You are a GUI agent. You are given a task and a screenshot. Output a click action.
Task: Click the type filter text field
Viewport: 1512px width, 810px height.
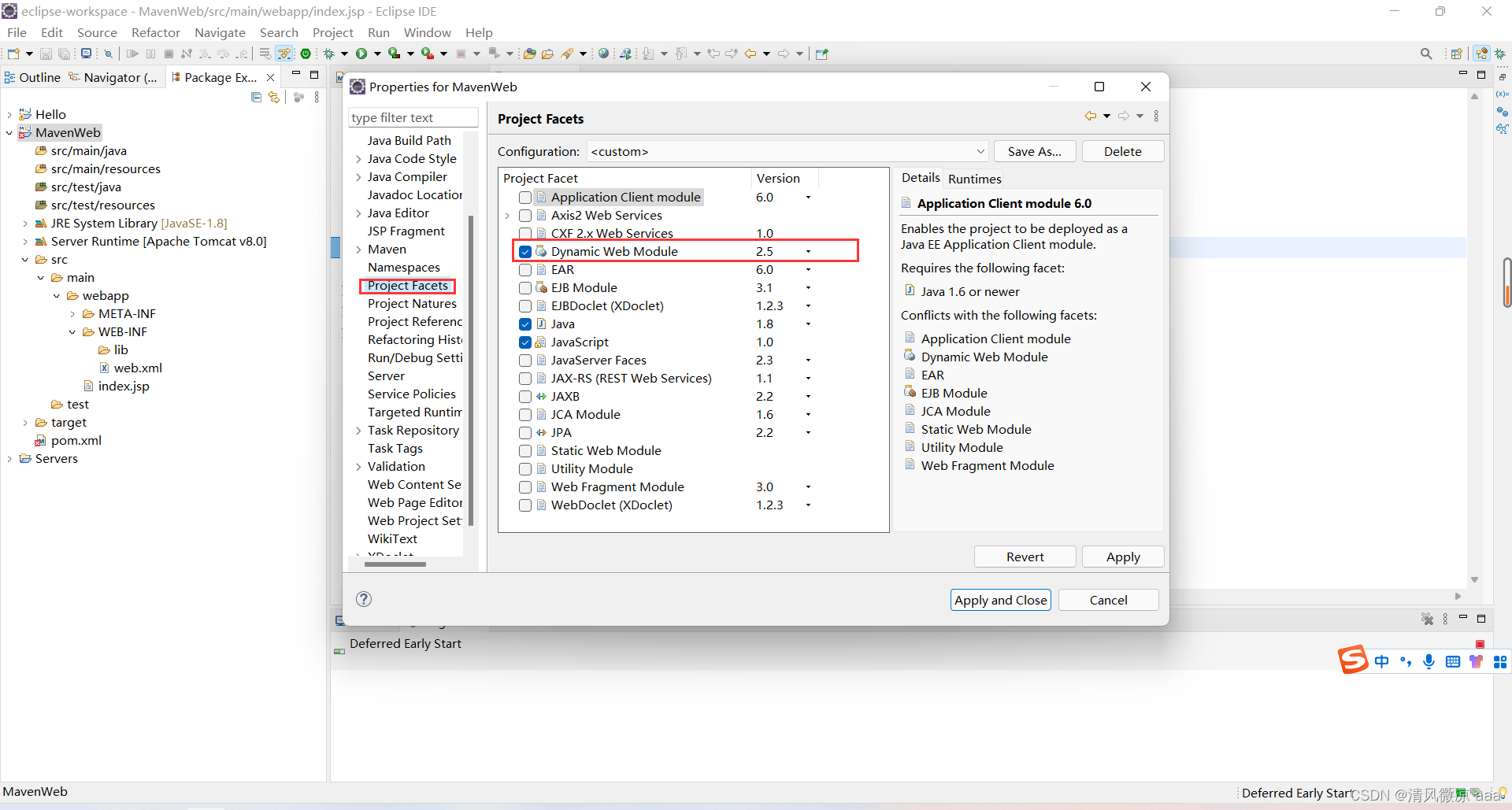(x=413, y=117)
